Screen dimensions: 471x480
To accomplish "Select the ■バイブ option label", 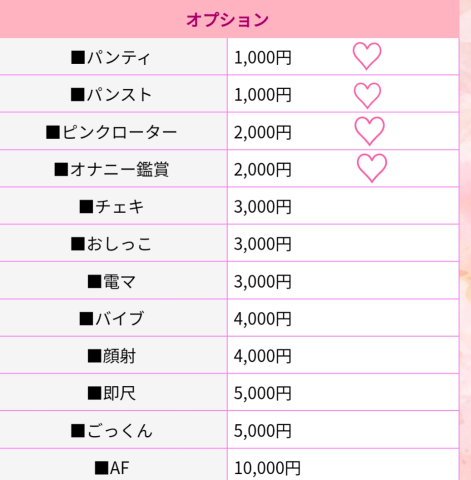I will tap(111, 319).
